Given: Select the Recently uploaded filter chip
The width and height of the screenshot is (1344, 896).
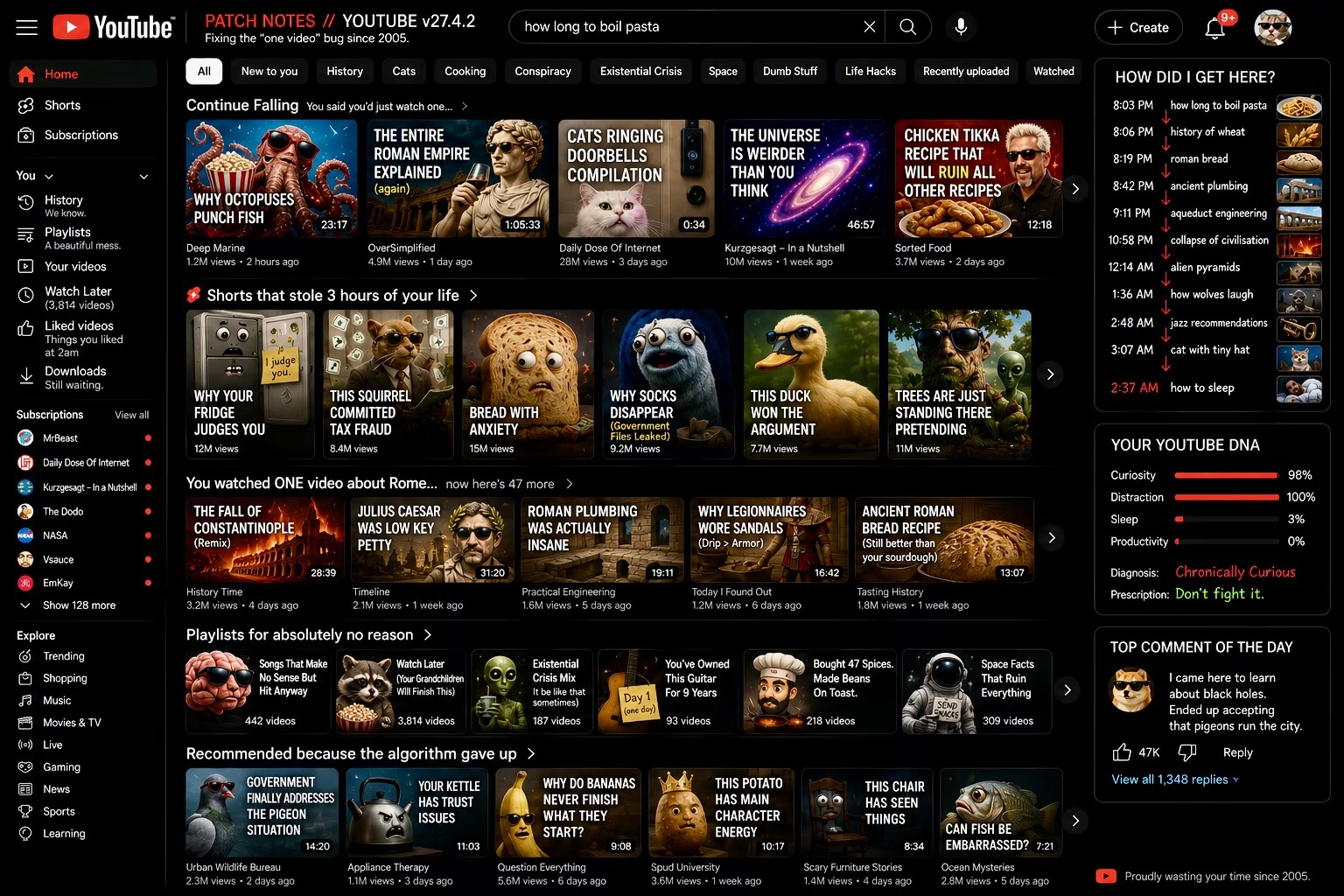Looking at the screenshot, I should (966, 72).
